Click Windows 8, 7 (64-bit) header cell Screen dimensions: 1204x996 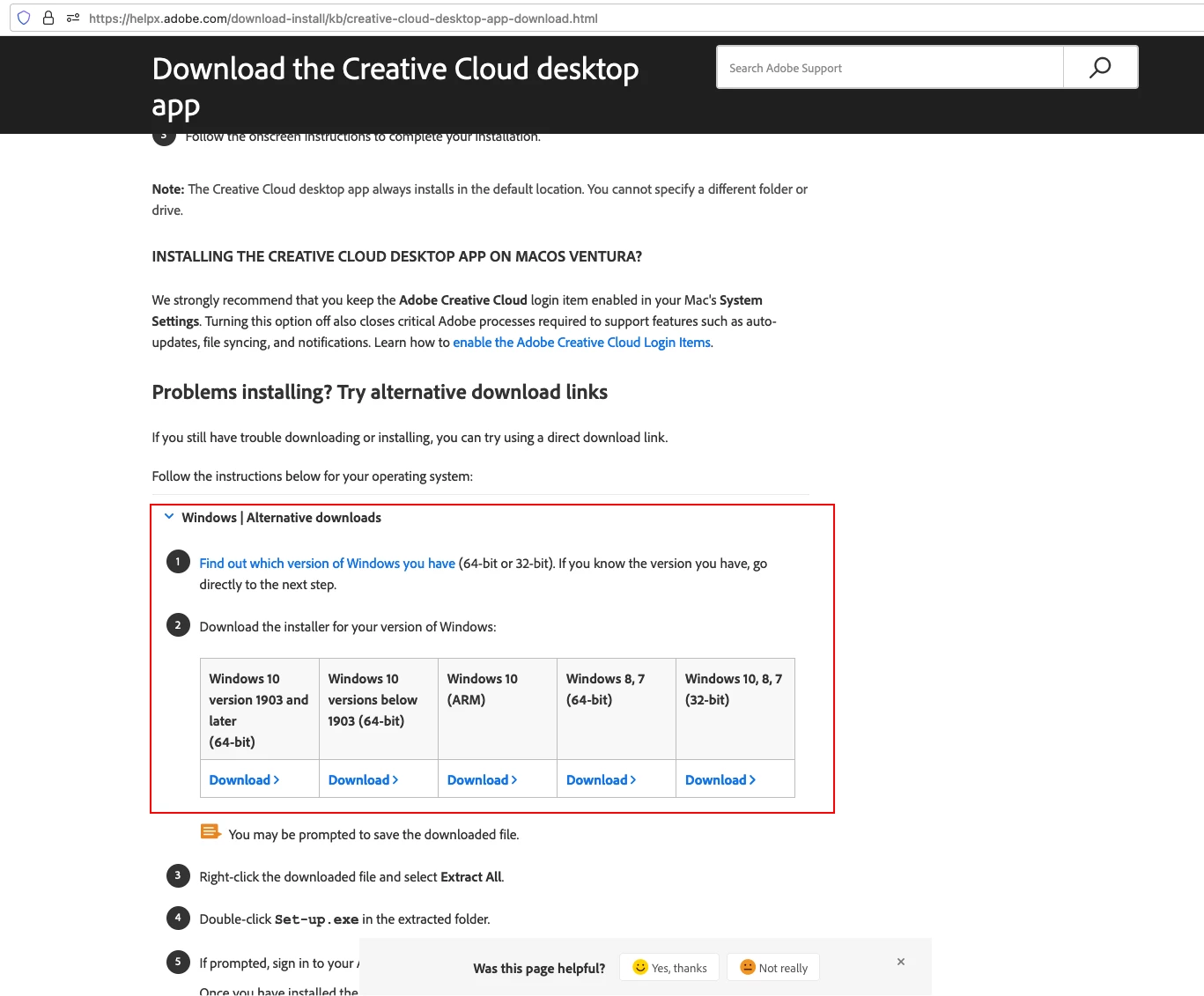(617, 709)
